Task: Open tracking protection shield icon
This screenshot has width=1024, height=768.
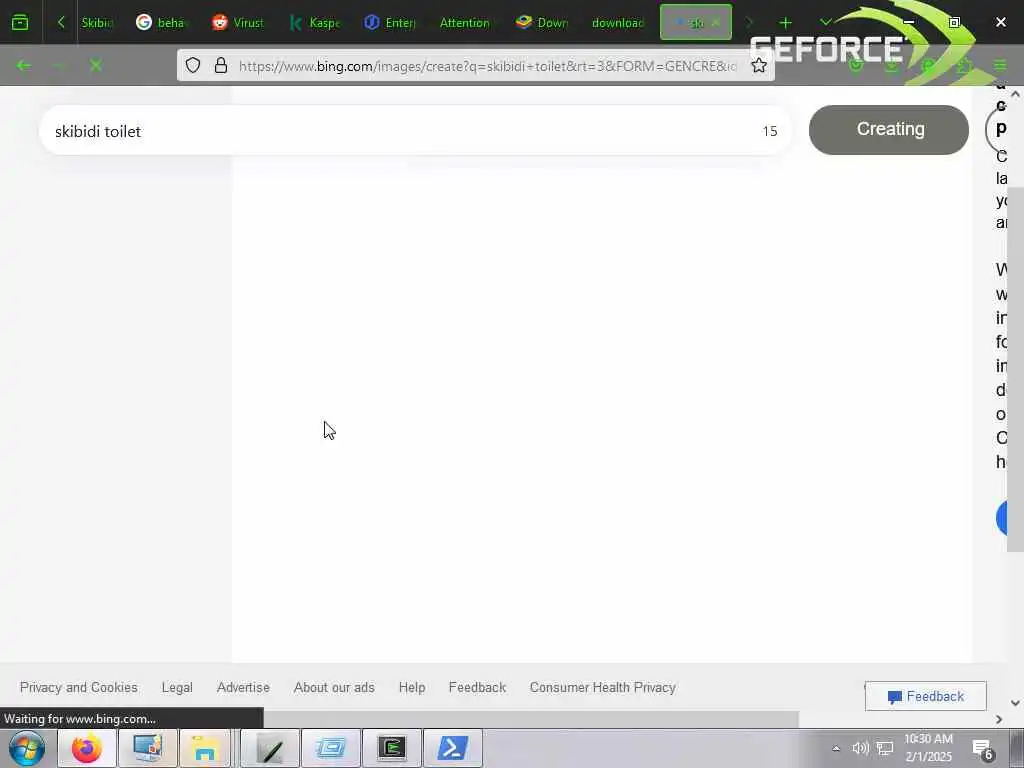Action: (x=193, y=65)
